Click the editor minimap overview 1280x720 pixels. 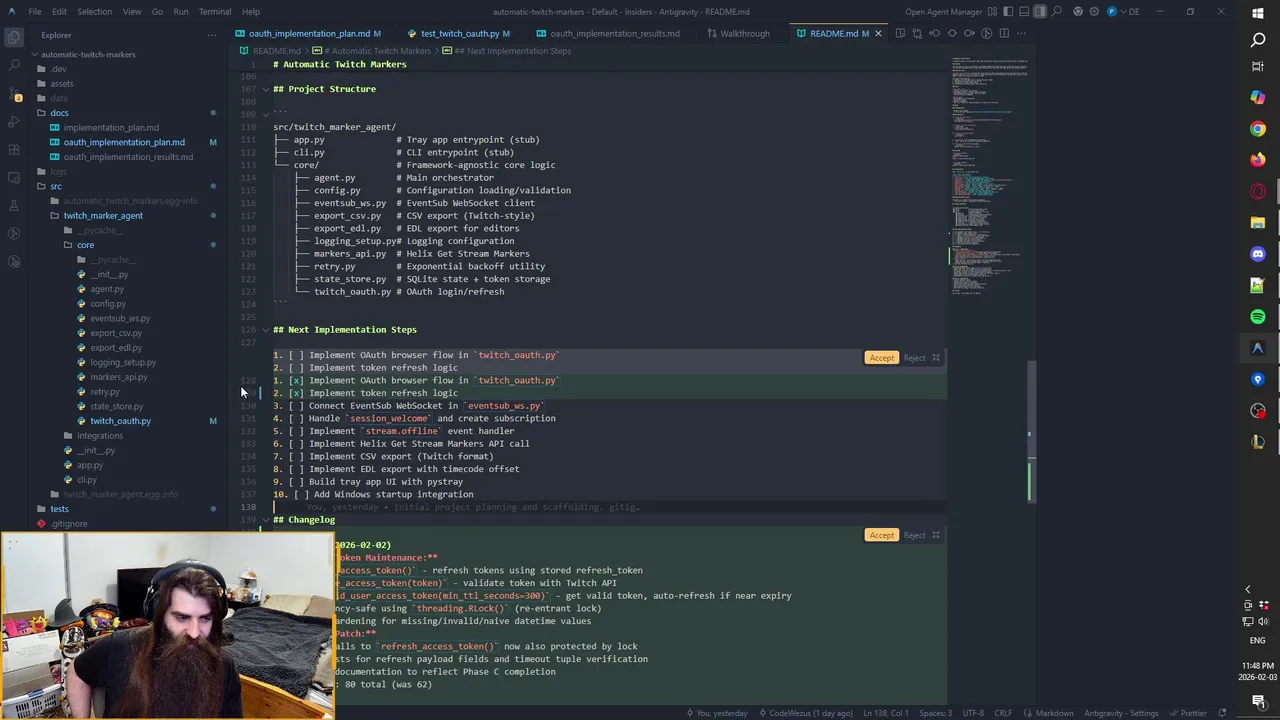point(990,178)
